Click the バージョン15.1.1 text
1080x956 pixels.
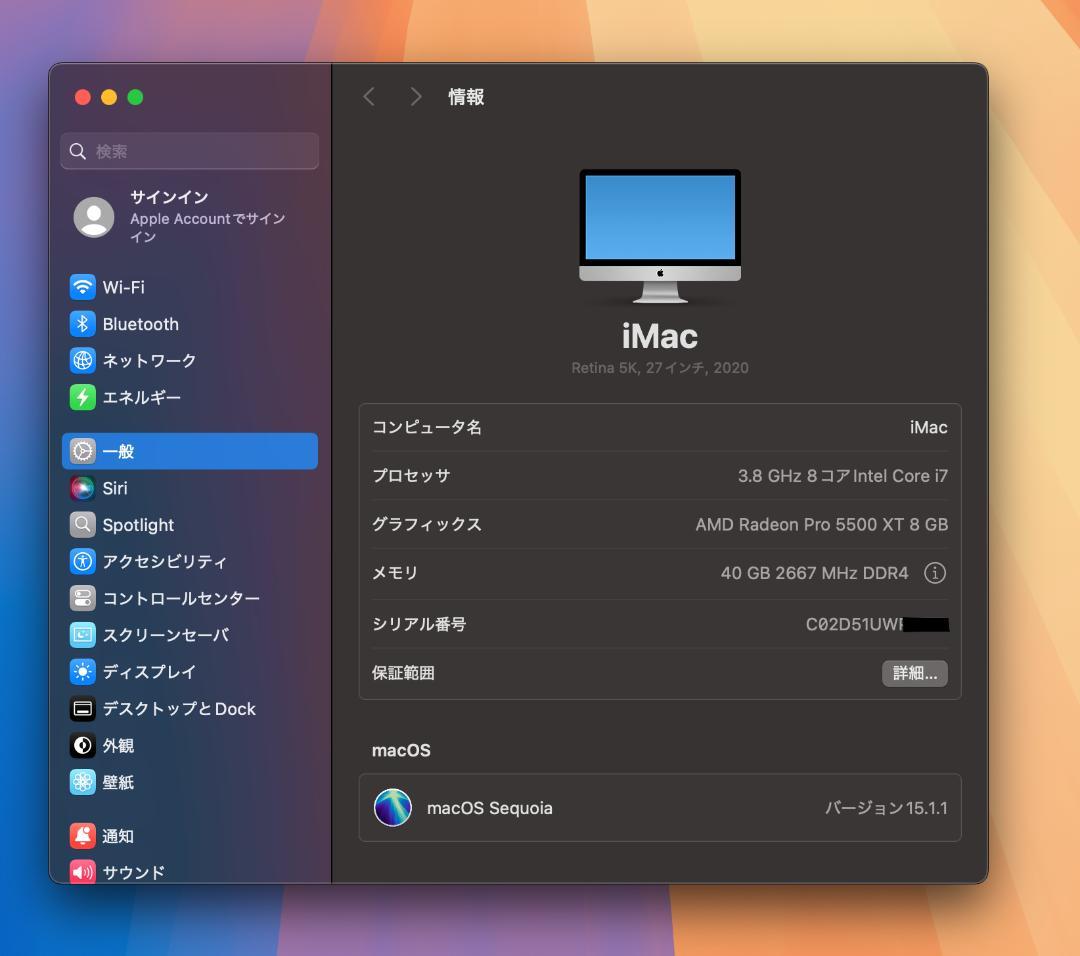[886, 808]
